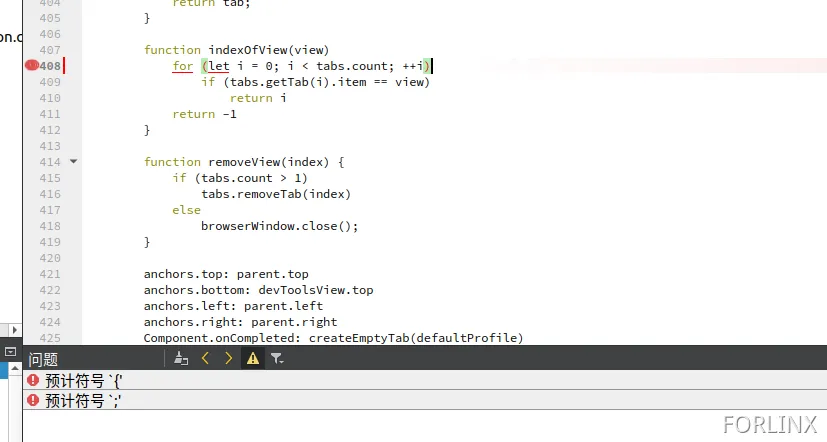Image resolution: width=827 pixels, height=442 pixels.
Task: Open the issues filter funnel dropdown
Action: coord(277,358)
